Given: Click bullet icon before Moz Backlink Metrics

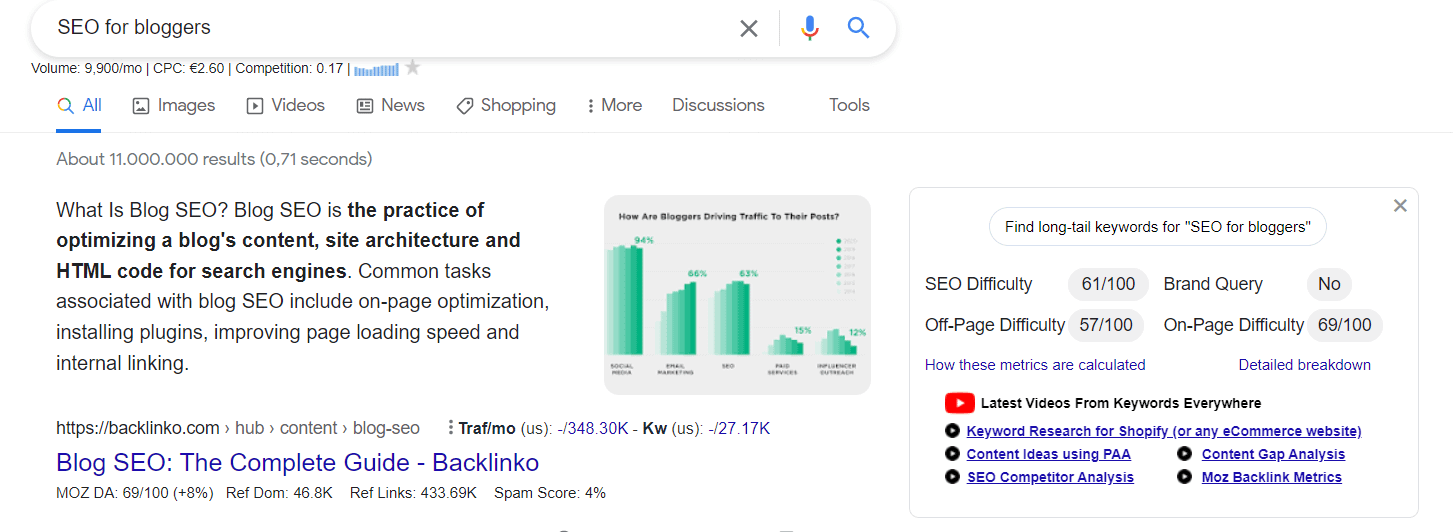Looking at the screenshot, I should [1185, 477].
